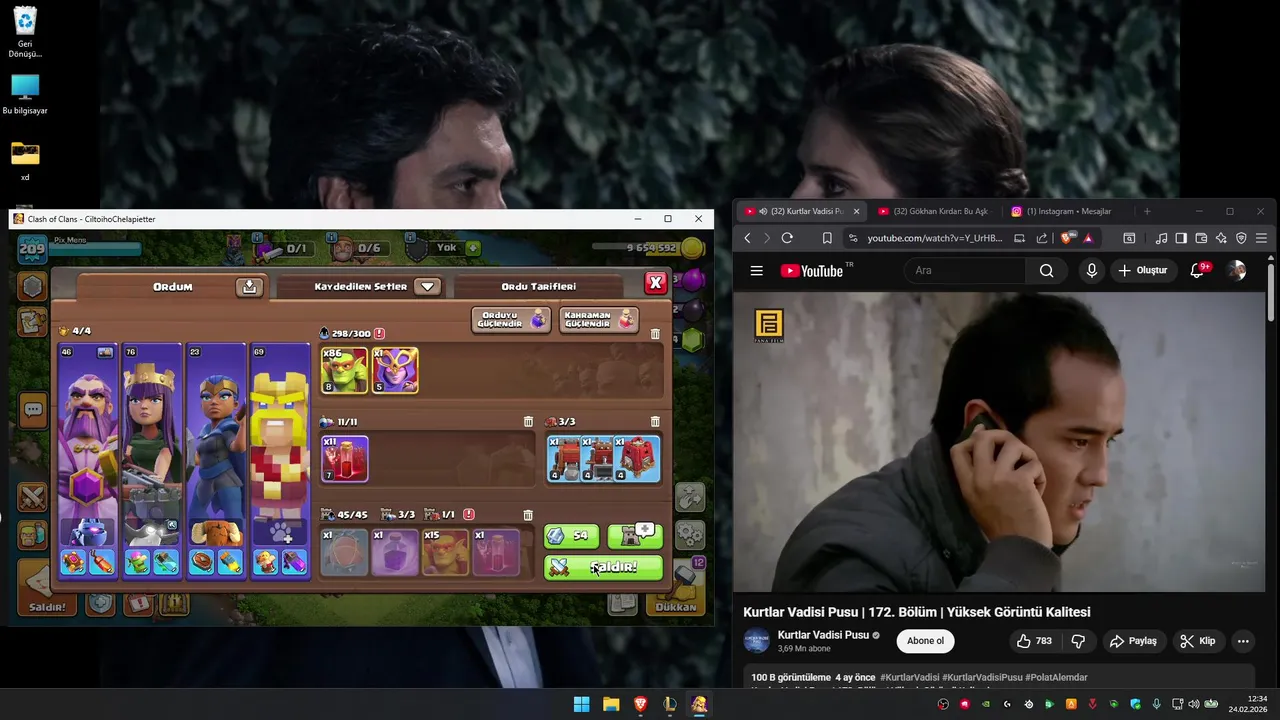Open Brave Shields lion icon
Viewport: 1280px width, 720px height.
1067,238
